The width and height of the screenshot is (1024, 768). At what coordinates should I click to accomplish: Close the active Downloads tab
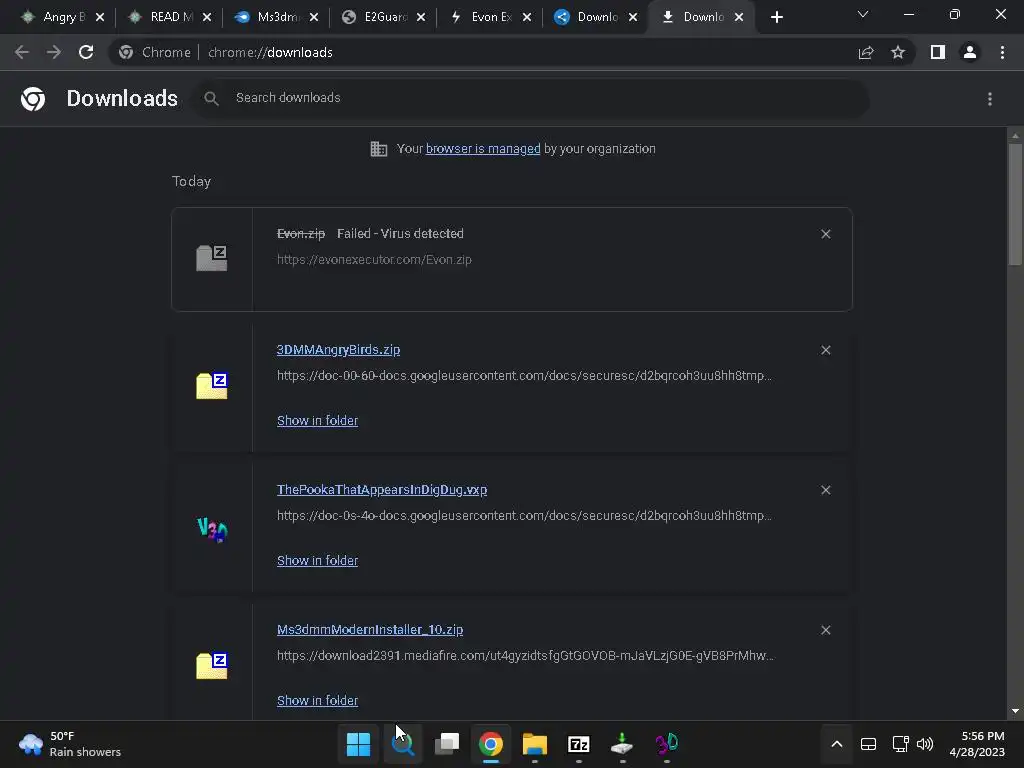[739, 17]
